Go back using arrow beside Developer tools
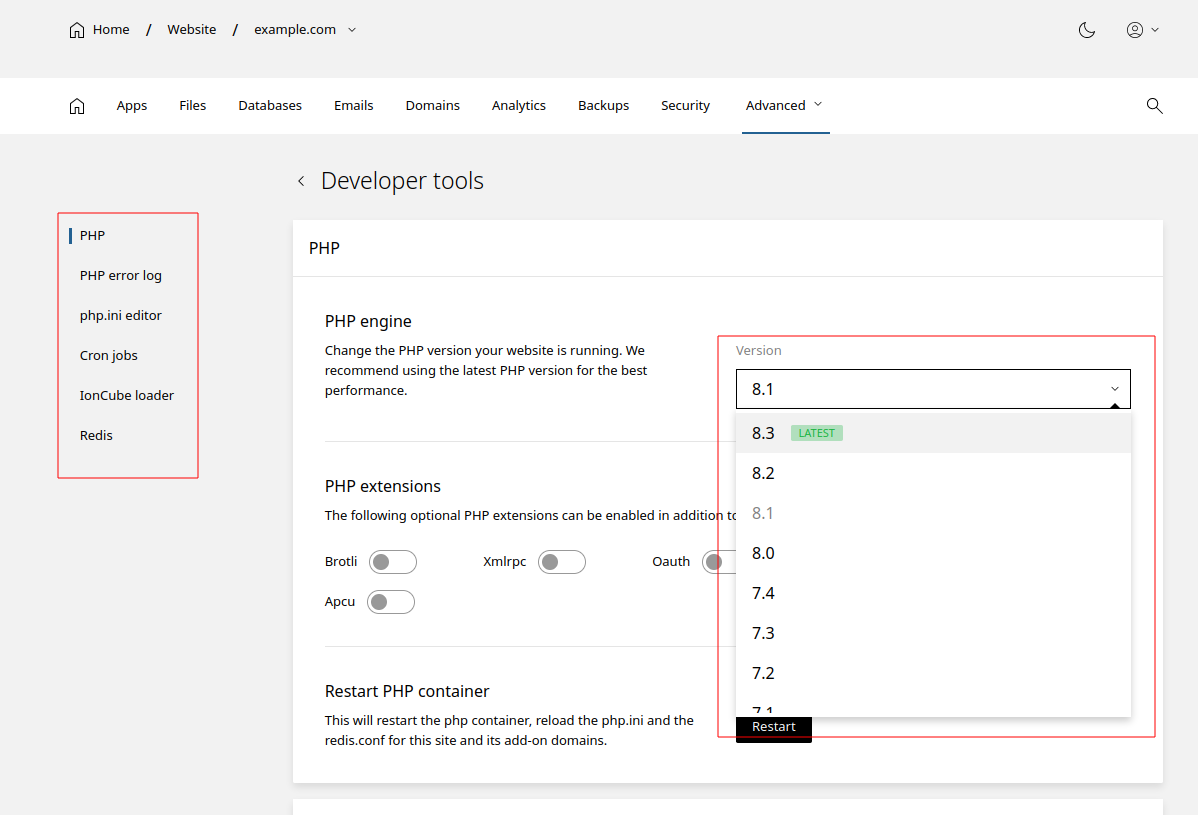Image resolution: width=1198 pixels, height=815 pixels. click(x=301, y=182)
